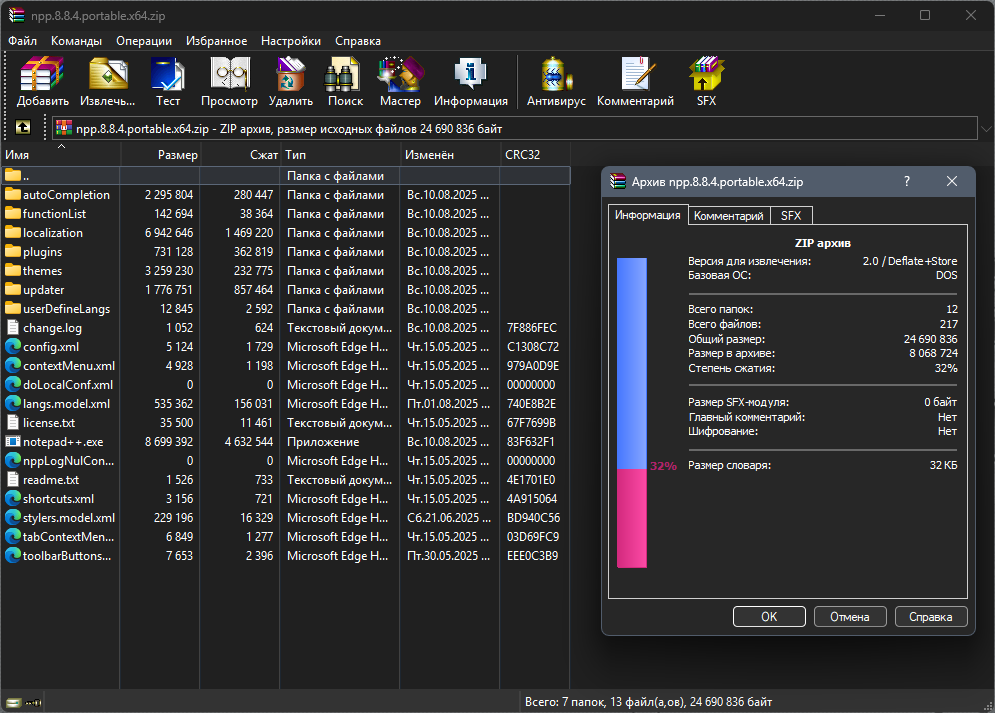Screen dimensions: 995x713
Task: Select the autoCompletion folder icon
Action: pyautogui.click(x=13, y=194)
